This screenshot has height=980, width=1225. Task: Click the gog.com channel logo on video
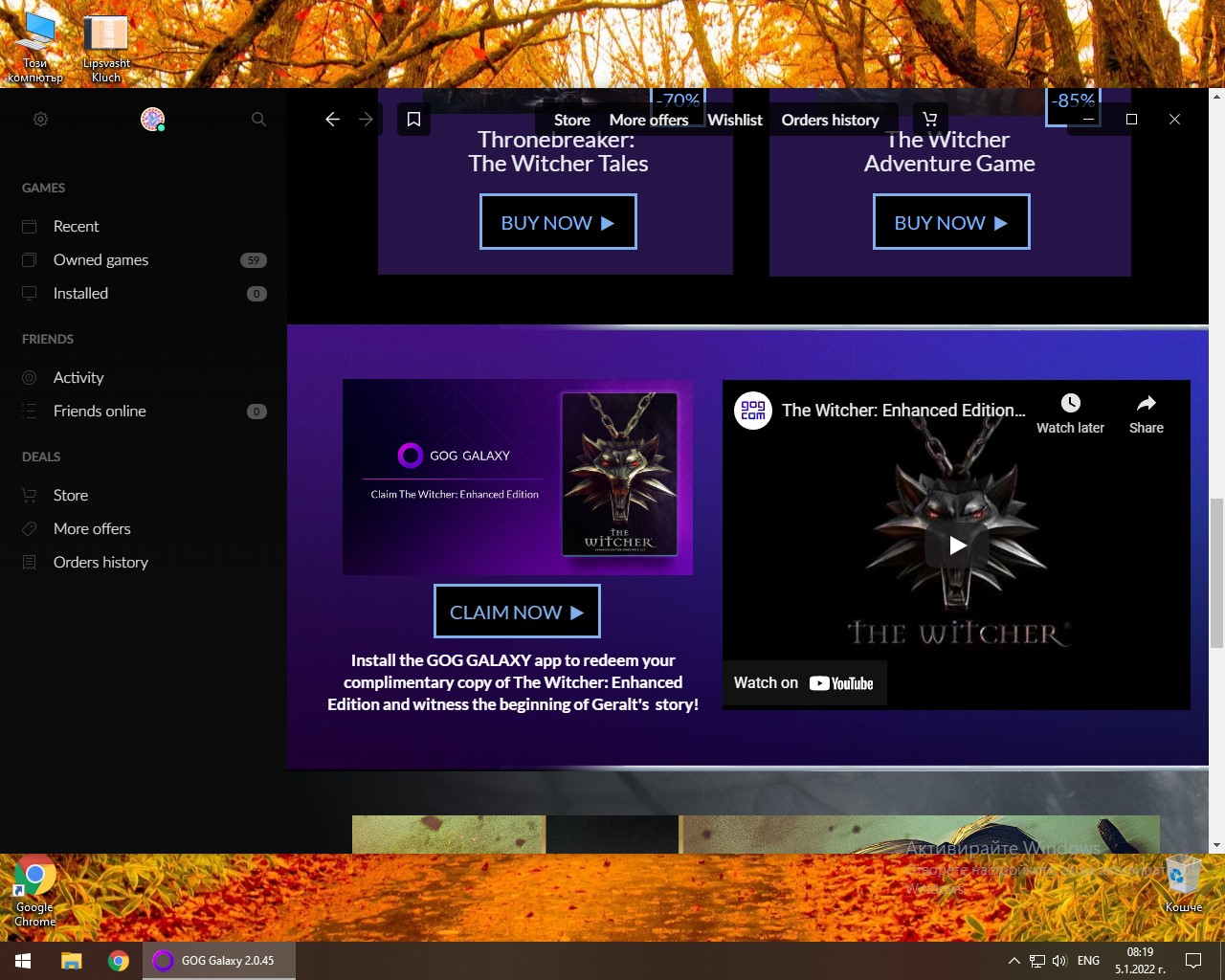(753, 411)
